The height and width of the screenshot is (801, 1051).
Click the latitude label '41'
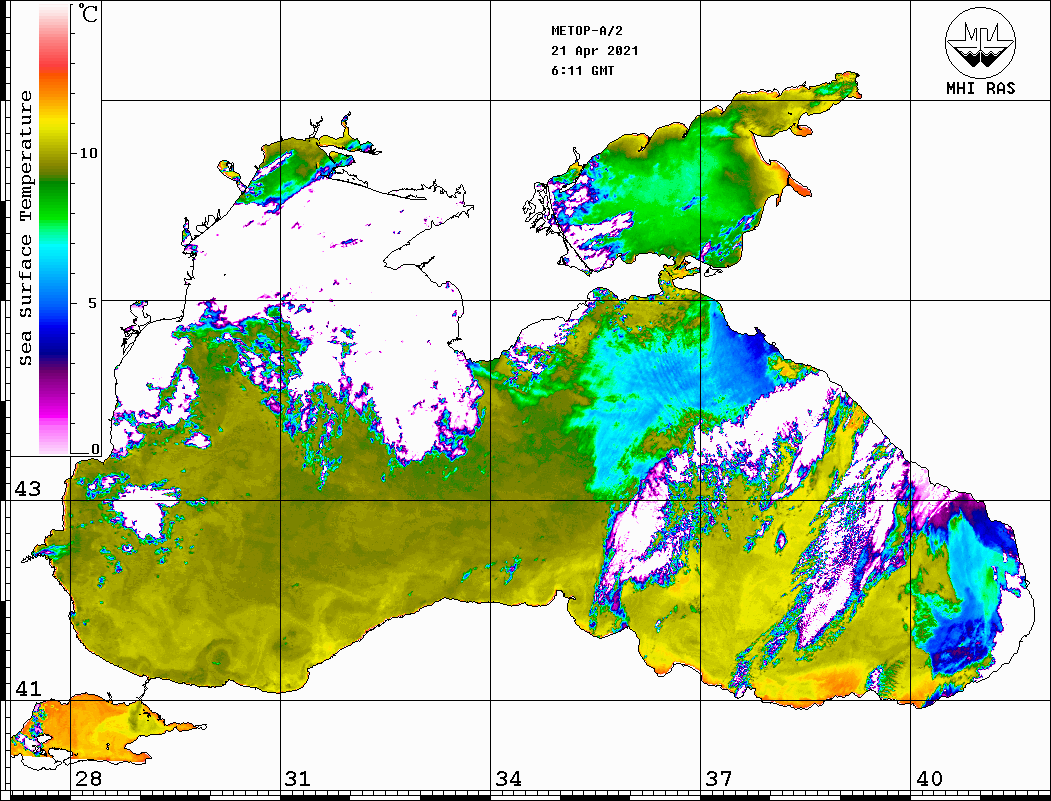(28, 688)
